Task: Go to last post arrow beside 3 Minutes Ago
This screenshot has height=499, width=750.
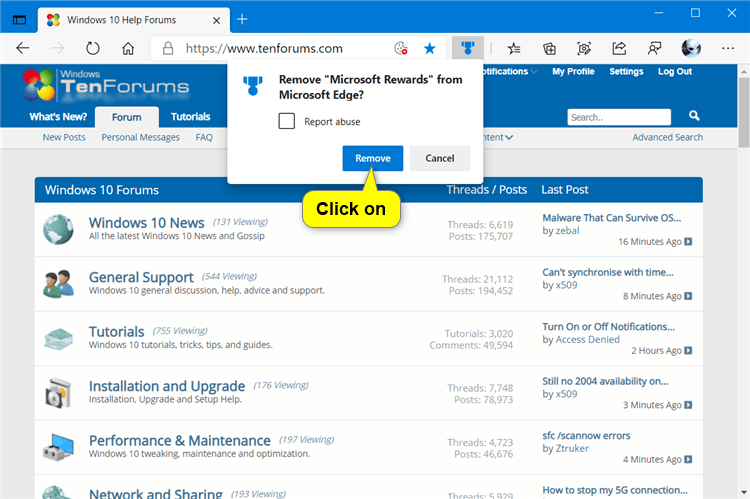Action: coord(688,405)
